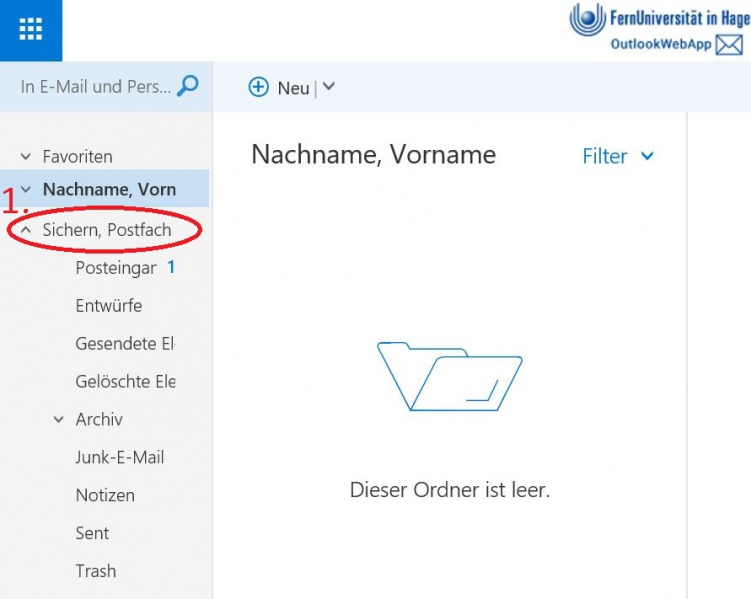Open the Posteingang folder
751x599 pixels.
point(116,268)
